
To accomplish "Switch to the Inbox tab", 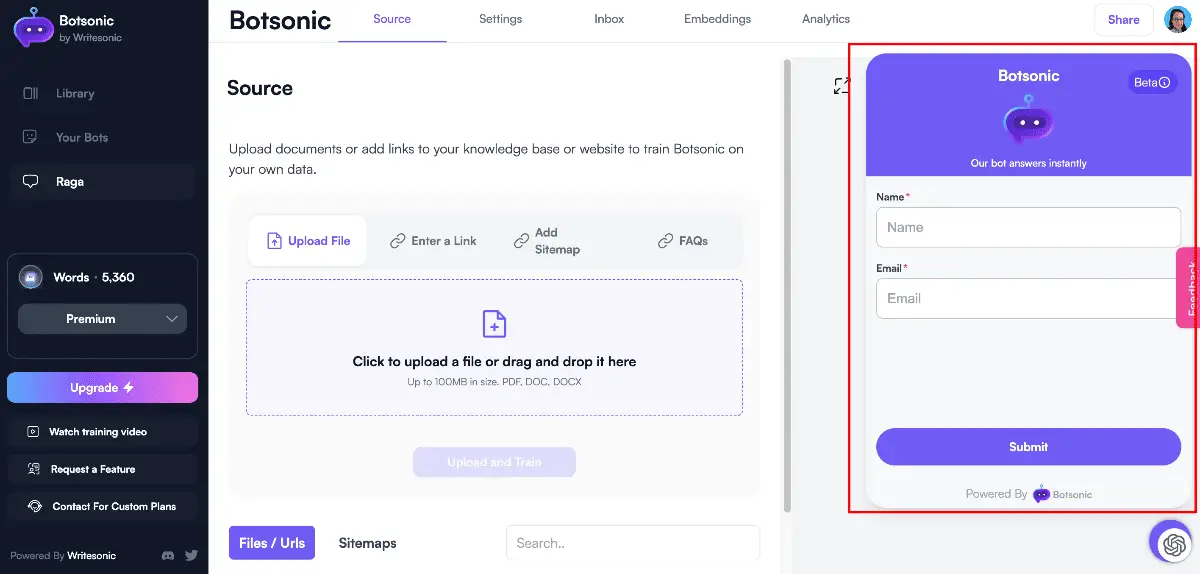I will [x=609, y=19].
